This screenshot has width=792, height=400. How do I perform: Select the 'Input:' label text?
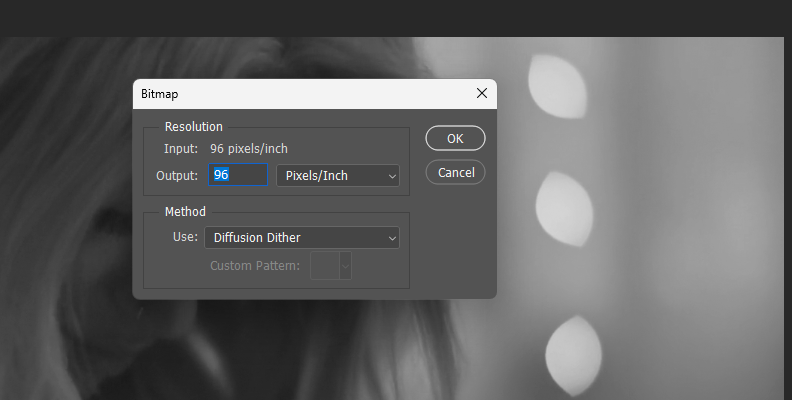[x=181, y=149]
